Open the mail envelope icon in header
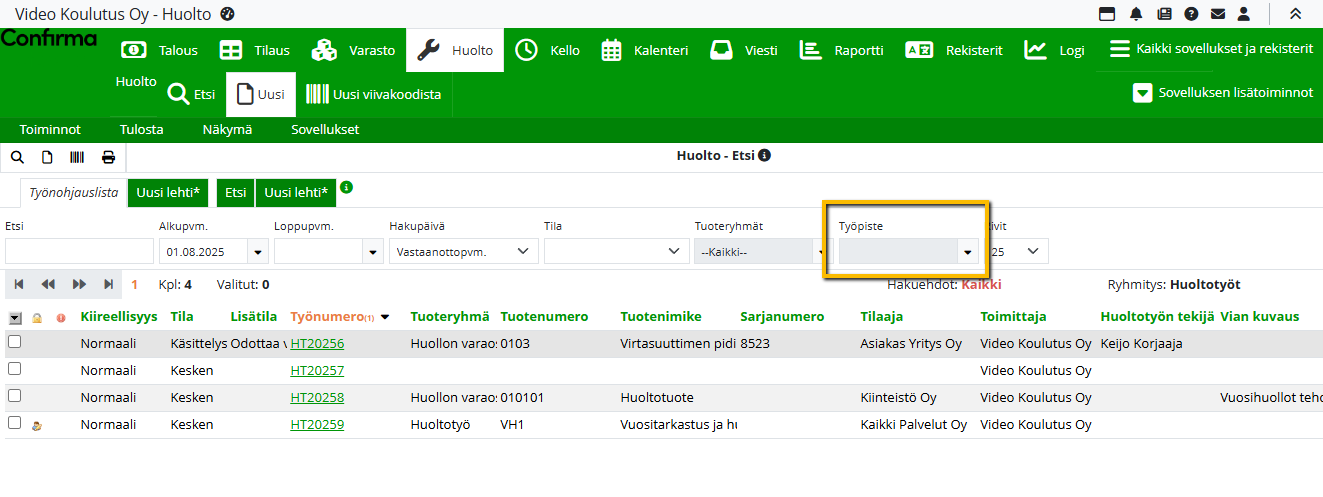Viewport: 1323px width, 497px height. 1218,14
